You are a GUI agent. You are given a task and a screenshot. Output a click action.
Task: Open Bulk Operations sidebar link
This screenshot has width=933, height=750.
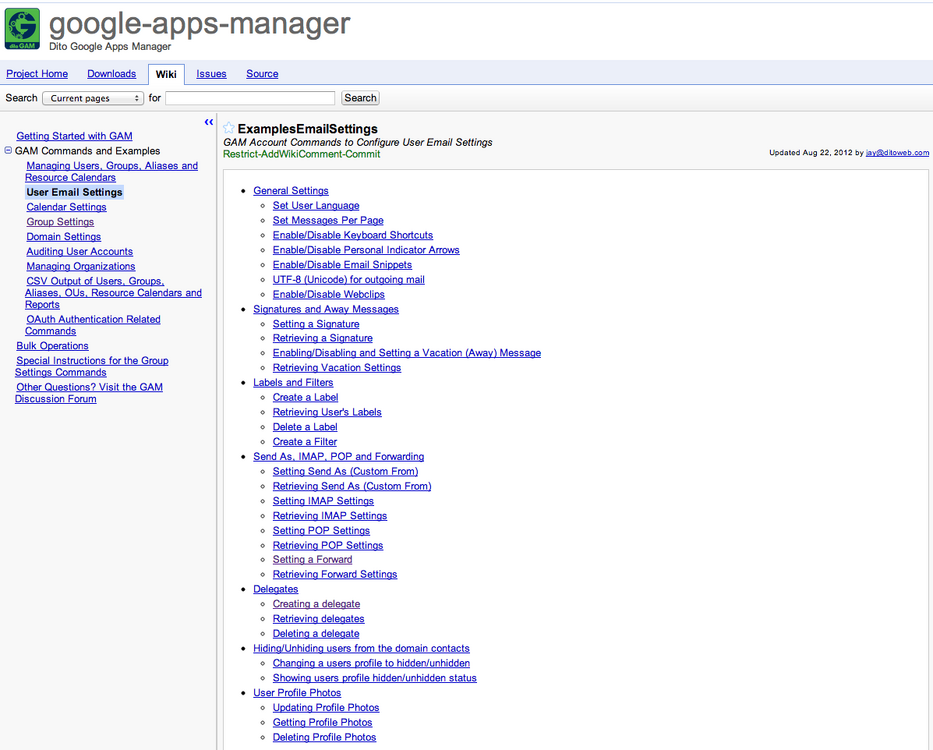point(52,346)
